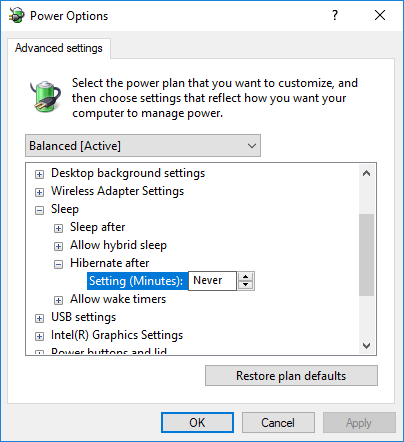
Task: Expand the USB settings node
Action: (39, 318)
